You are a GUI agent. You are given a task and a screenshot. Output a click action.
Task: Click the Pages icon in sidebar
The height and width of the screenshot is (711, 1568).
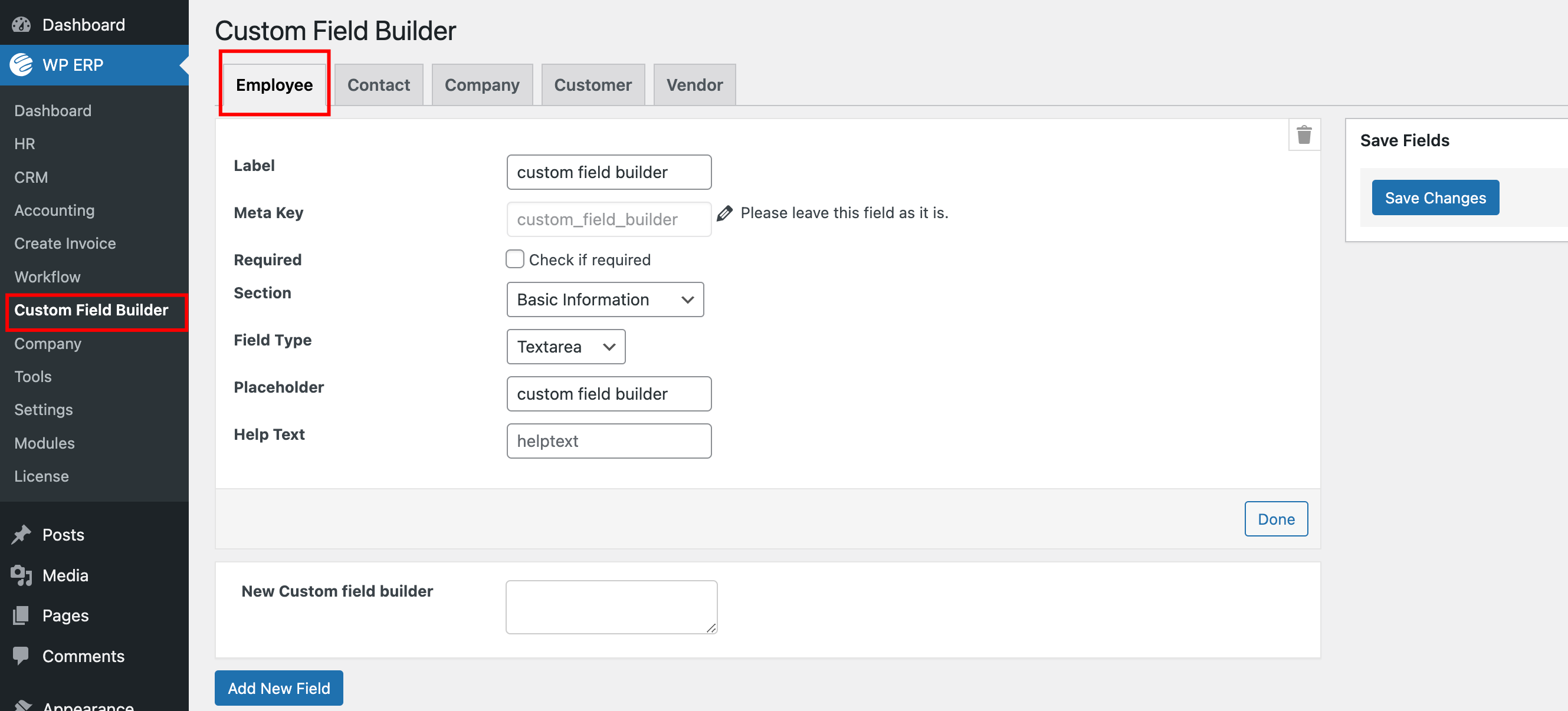click(x=21, y=615)
